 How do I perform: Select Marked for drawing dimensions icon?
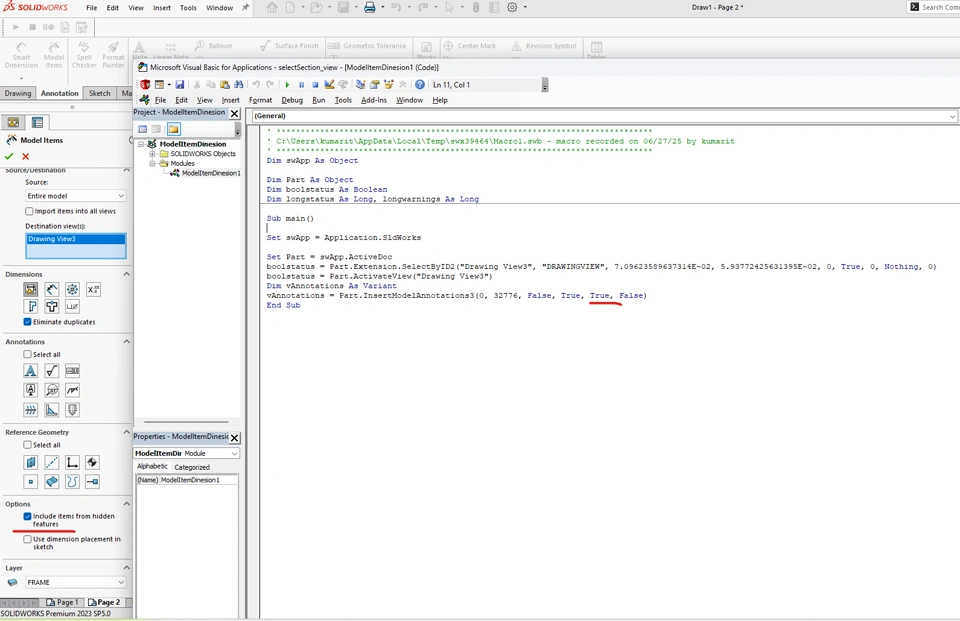click(x=31, y=290)
